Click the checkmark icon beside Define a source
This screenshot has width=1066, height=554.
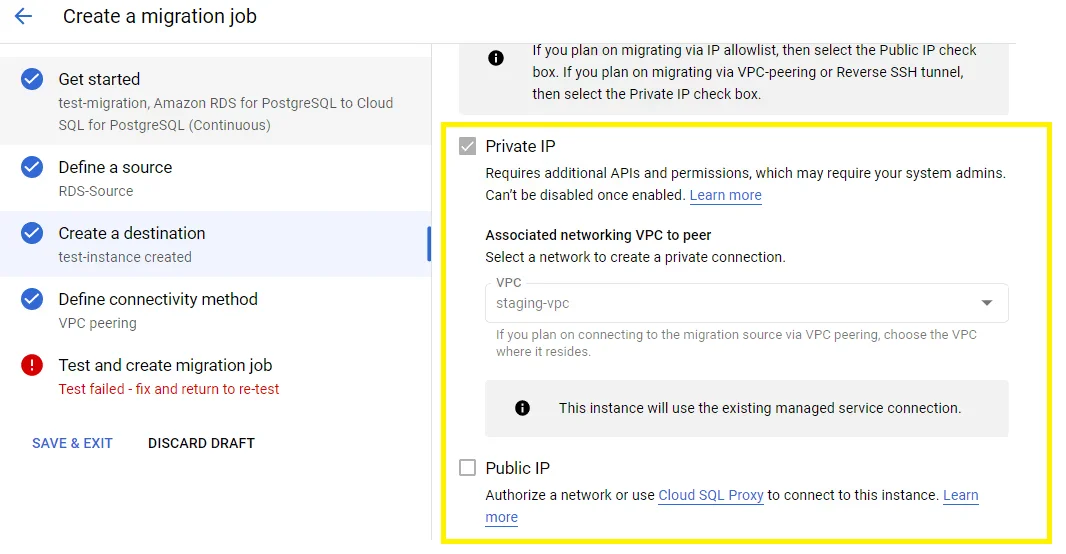click(x=32, y=167)
